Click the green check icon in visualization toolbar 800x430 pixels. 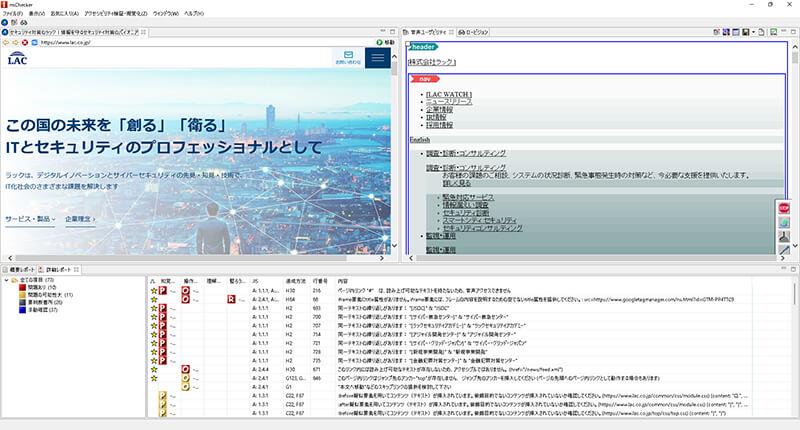pos(773,32)
